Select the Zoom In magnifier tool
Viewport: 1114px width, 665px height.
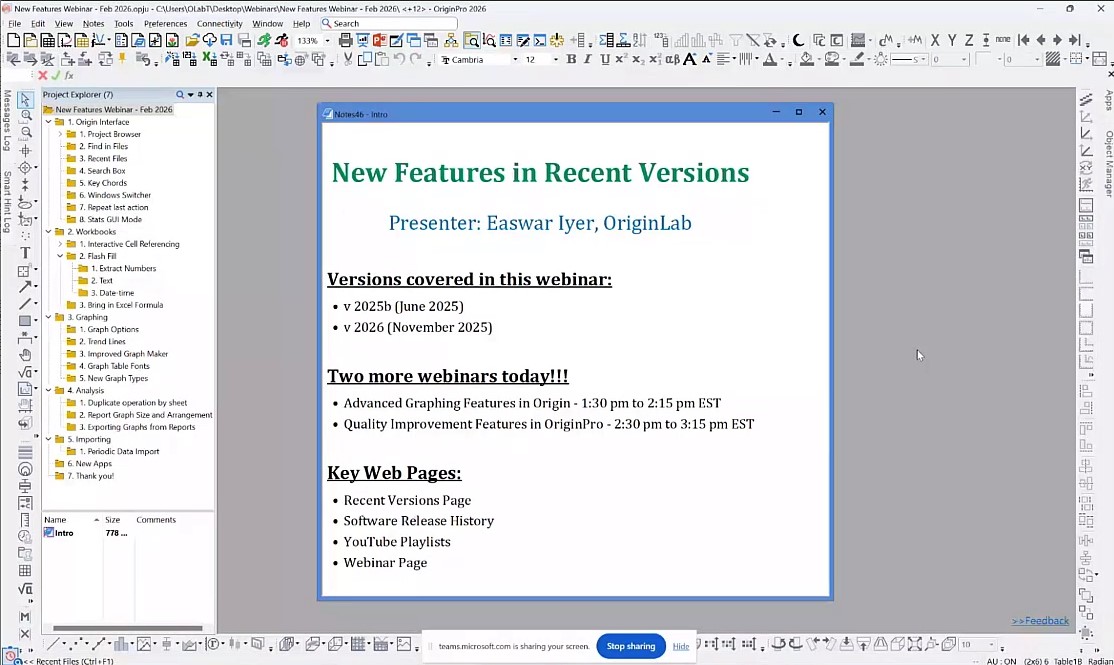tap(26, 116)
